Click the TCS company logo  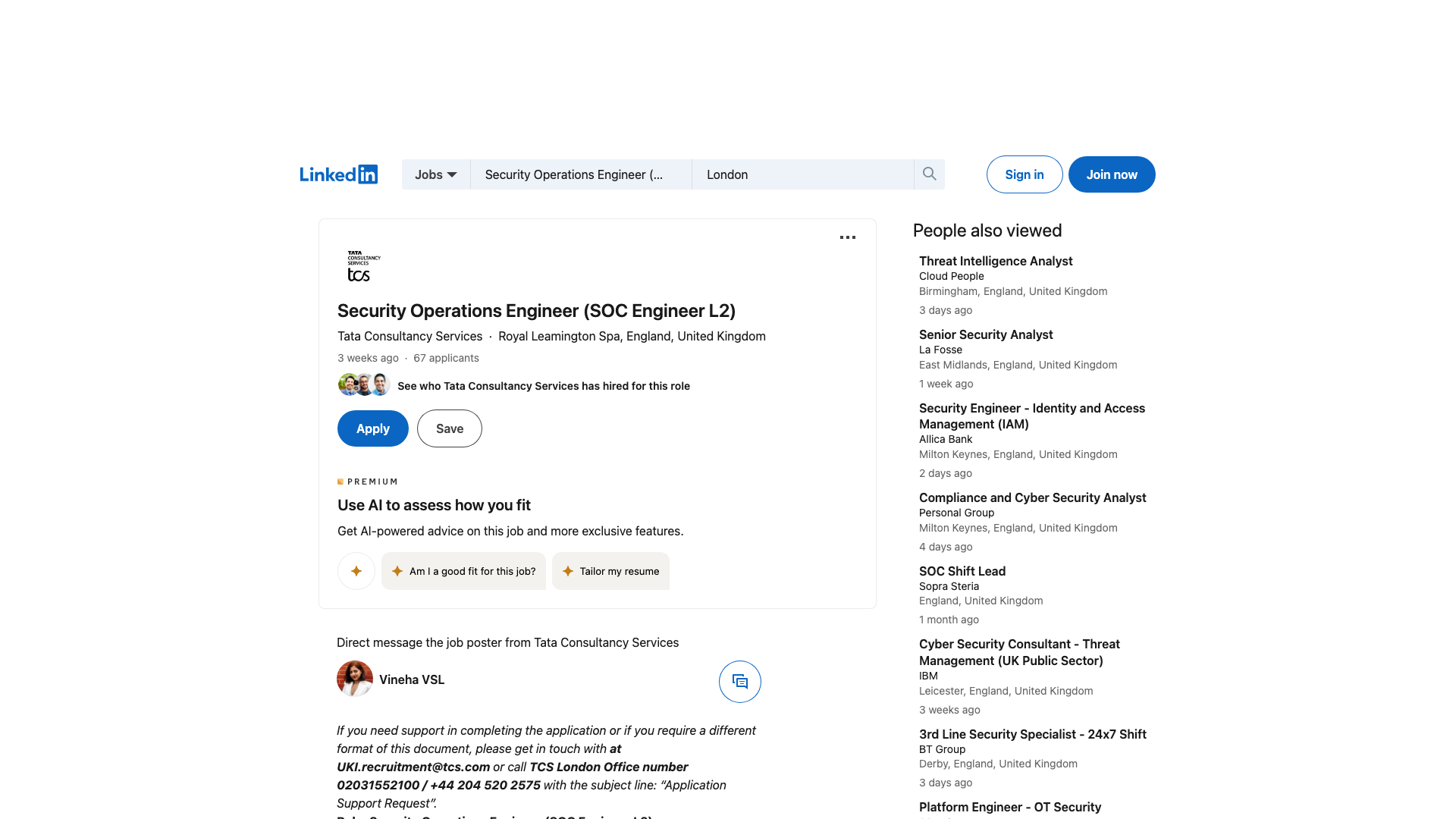pyautogui.click(x=364, y=266)
